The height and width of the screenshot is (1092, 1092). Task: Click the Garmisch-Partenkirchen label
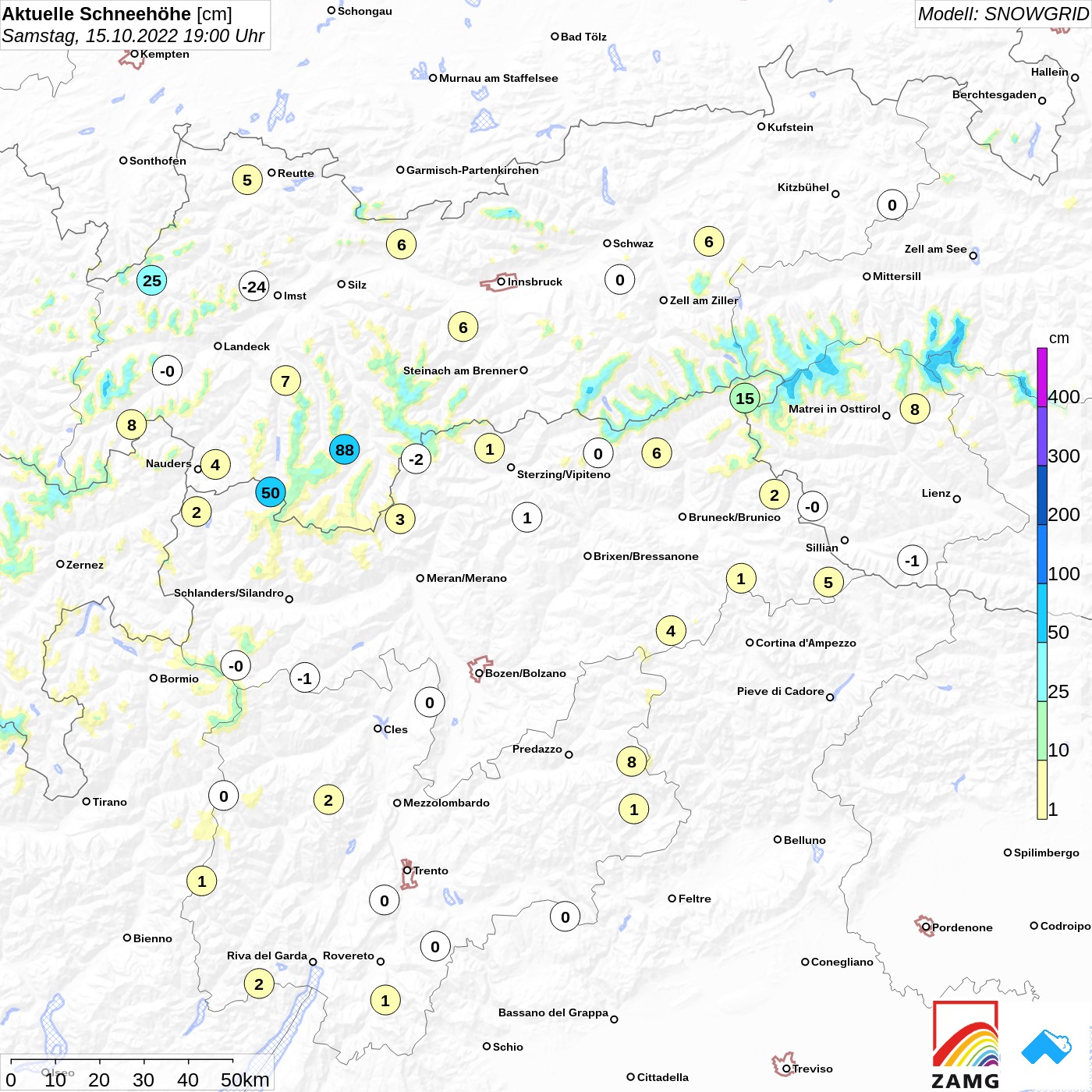(x=473, y=170)
